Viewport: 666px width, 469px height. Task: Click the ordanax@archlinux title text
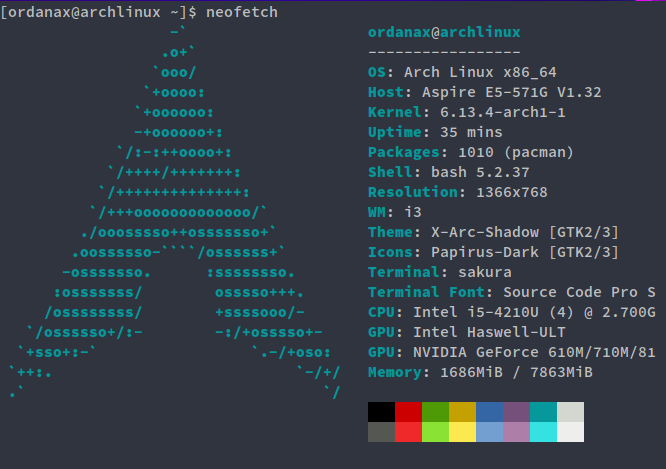click(x=444, y=32)
